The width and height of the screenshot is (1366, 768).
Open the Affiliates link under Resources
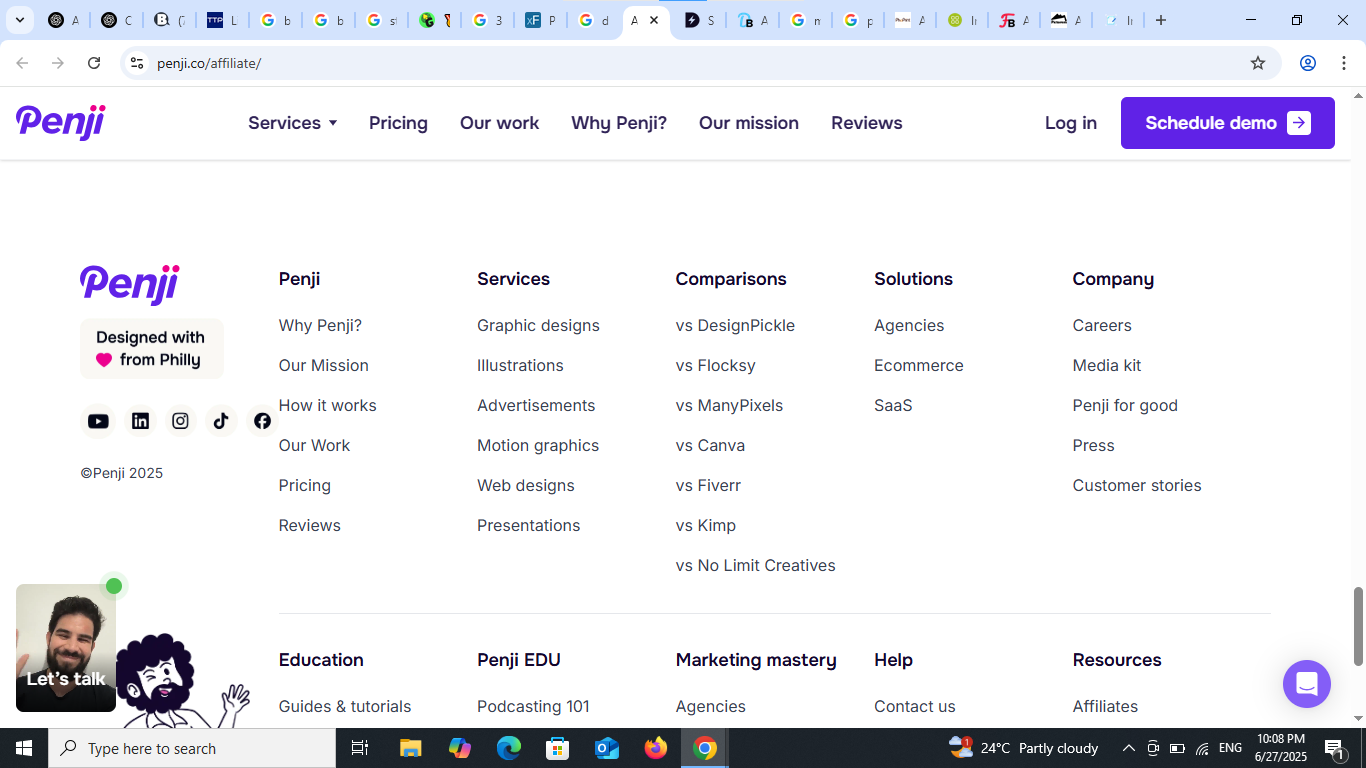(x=1105, y=706)
